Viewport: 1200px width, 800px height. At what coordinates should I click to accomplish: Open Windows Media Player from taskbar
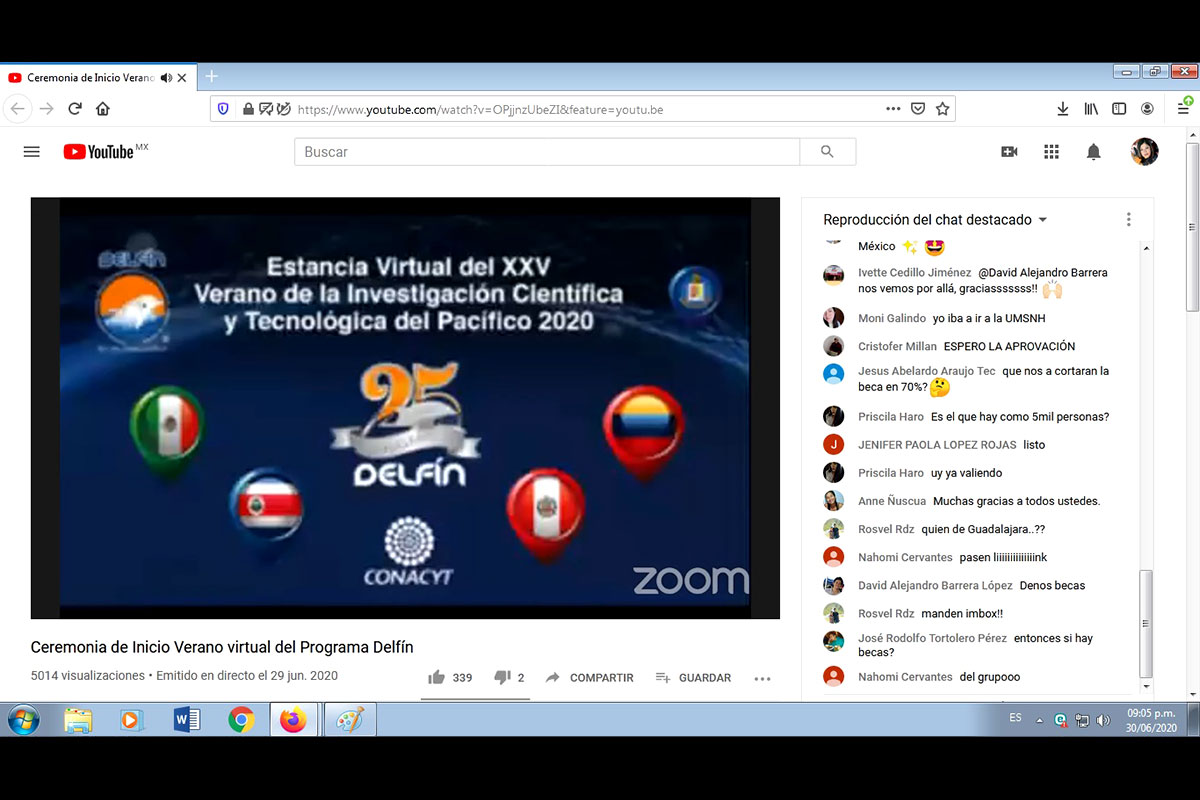coord(132,720)
